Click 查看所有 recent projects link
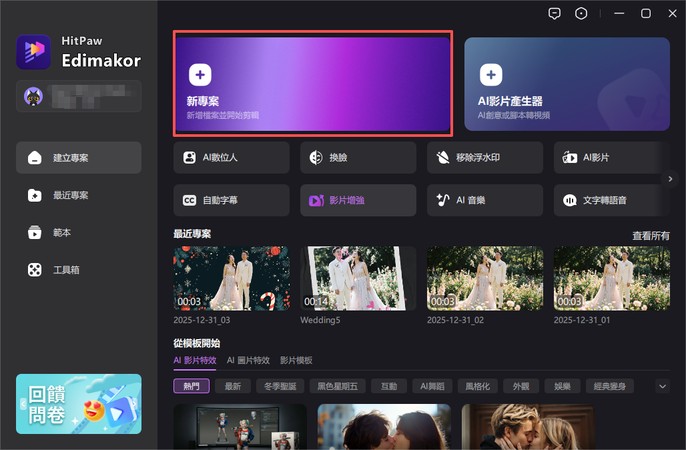 tap(651, 236)
